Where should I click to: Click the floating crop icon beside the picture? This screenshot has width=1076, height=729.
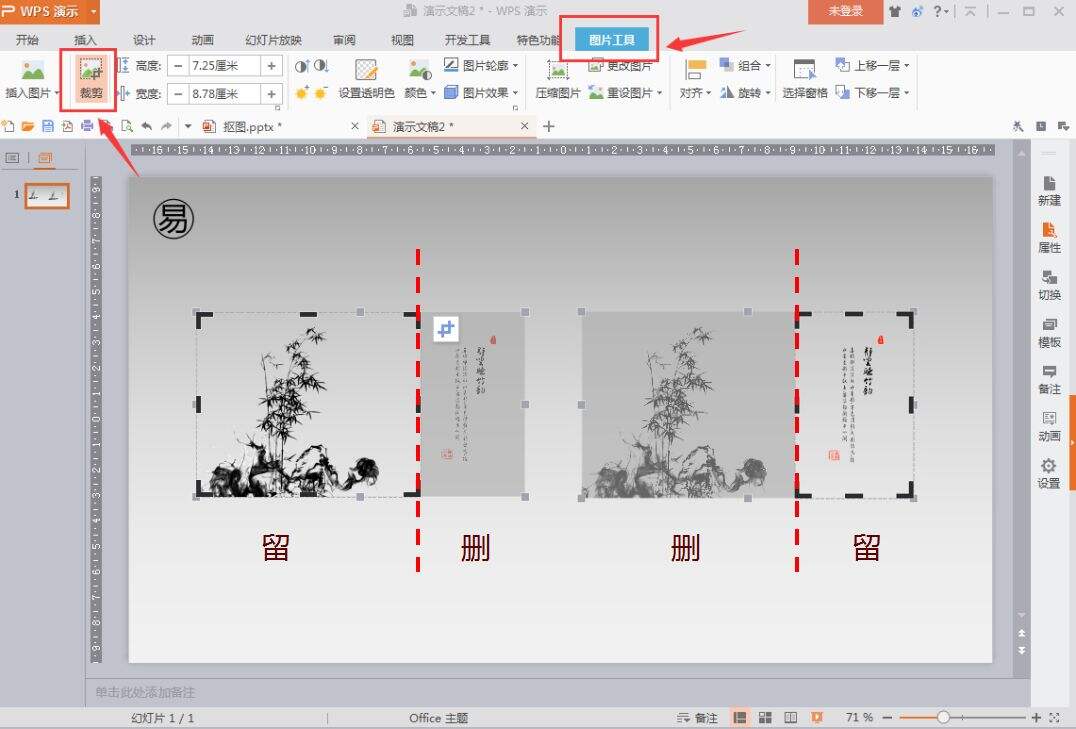point(446,329)
